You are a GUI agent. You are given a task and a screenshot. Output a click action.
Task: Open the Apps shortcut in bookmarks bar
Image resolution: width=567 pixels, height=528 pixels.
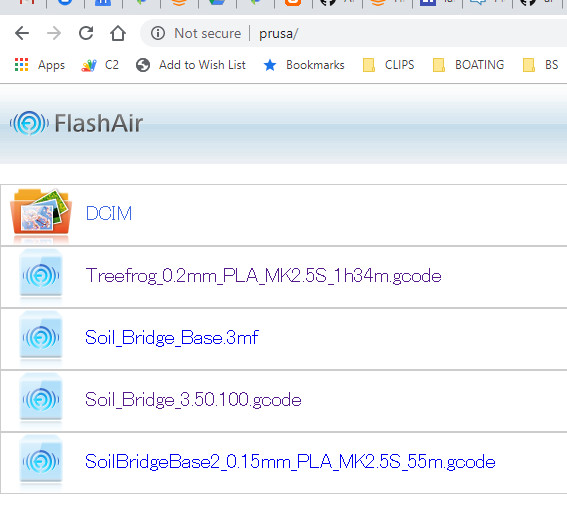tap(40, 65)
